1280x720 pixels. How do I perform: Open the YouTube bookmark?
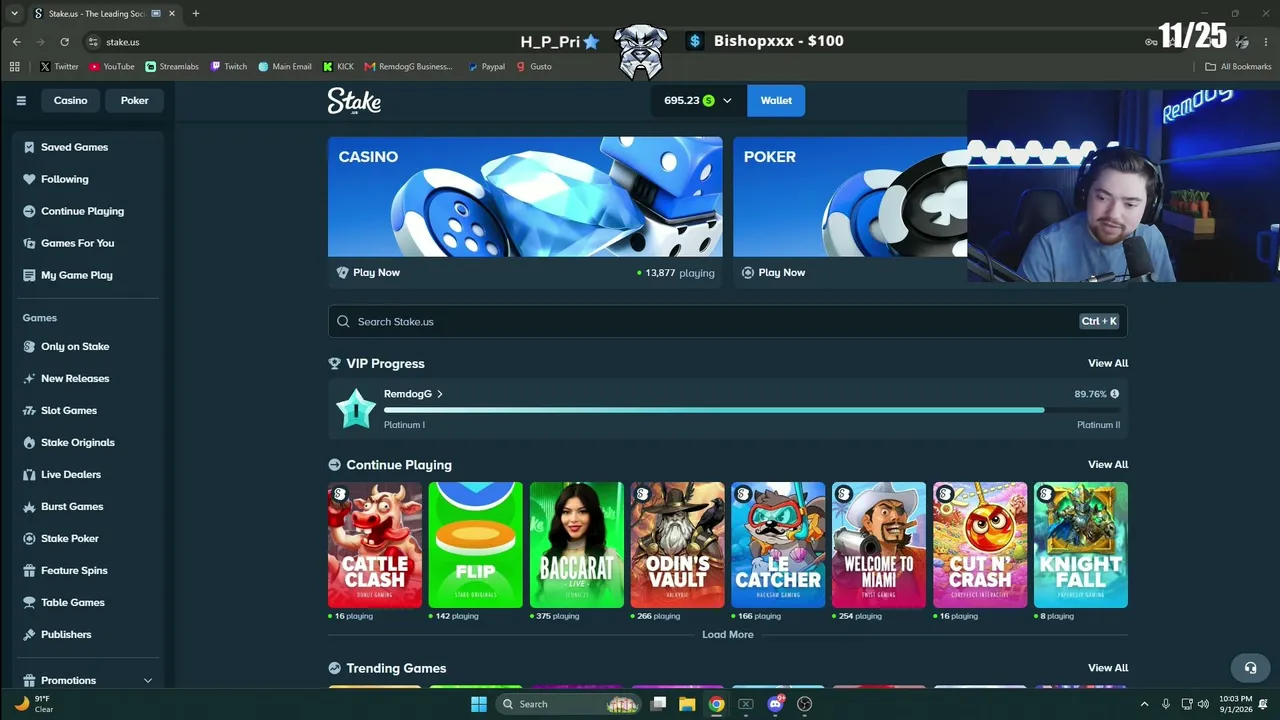[x=112, y=67]
